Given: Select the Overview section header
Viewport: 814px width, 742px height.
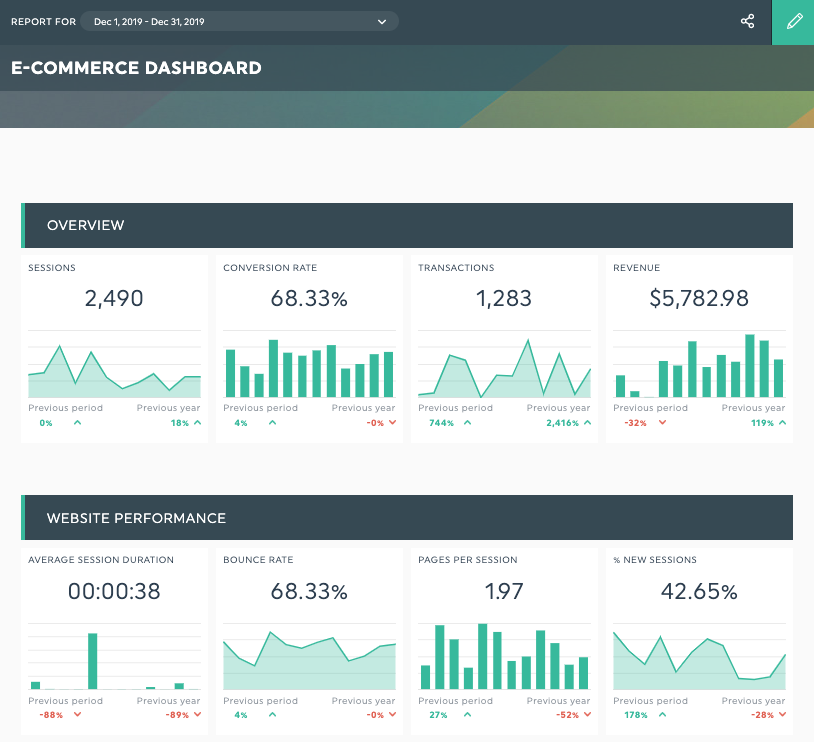Looking at the screenshot, I should click(407, 225).
